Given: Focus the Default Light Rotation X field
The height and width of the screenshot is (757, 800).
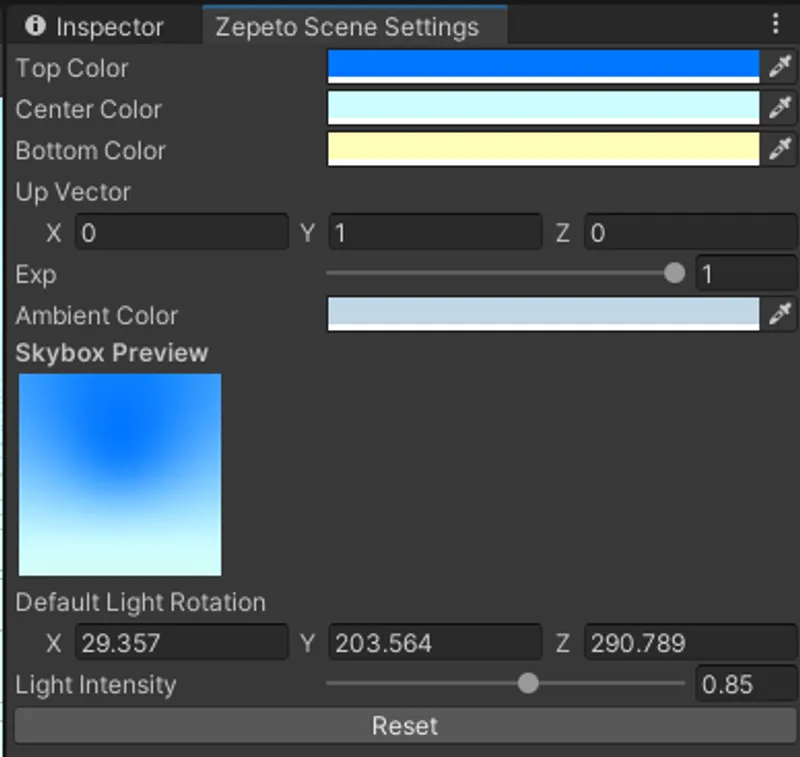Looking at the screenshot, I should (181, 643).
